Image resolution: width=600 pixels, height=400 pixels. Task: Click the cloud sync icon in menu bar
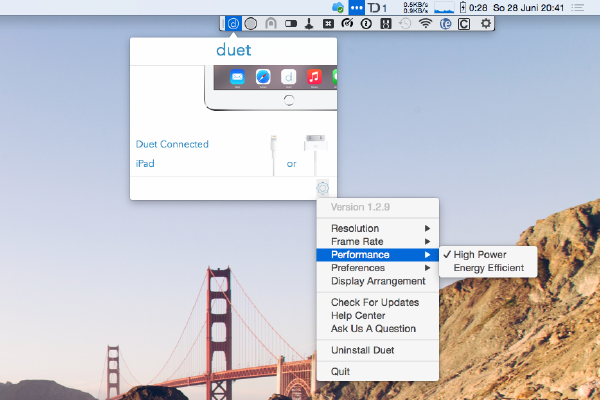pyautogui.click(x=338, y=7)
